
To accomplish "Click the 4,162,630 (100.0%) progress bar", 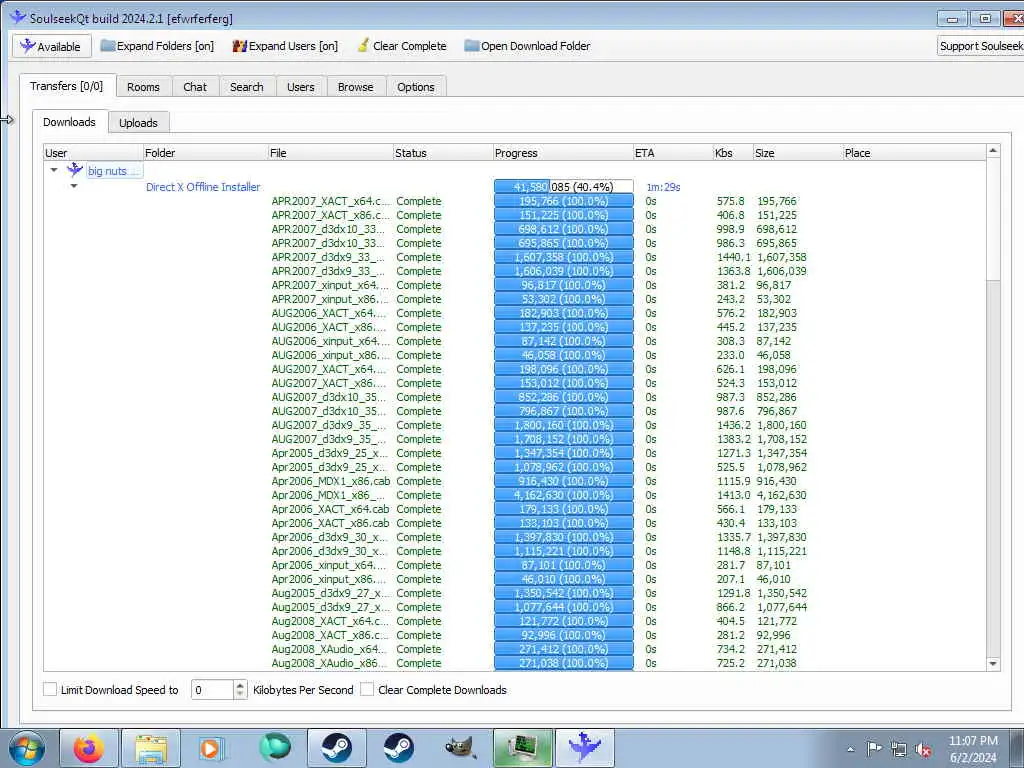I will pos(564,495).
